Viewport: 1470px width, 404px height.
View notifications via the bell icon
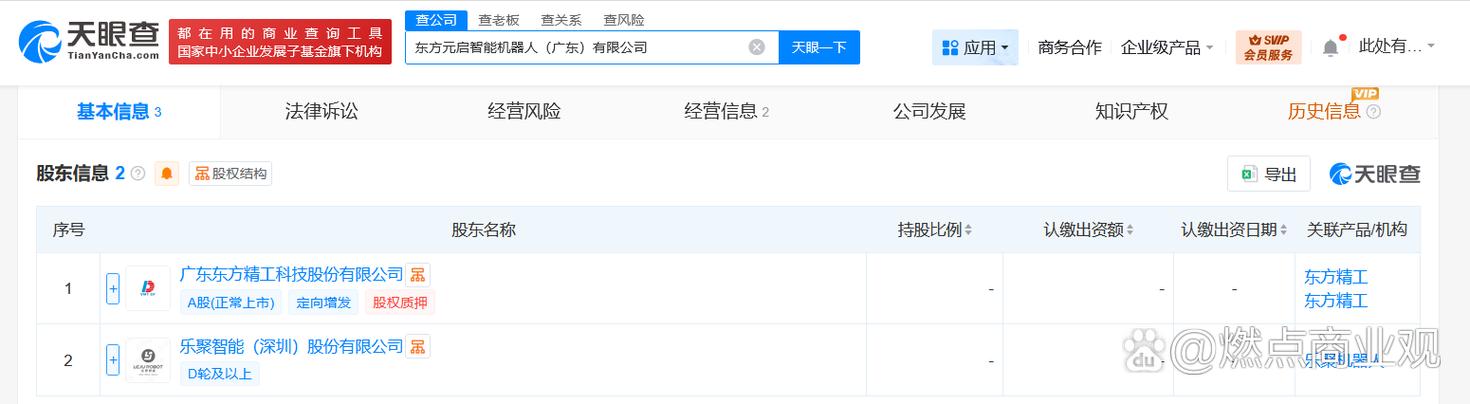(1330, 47)
